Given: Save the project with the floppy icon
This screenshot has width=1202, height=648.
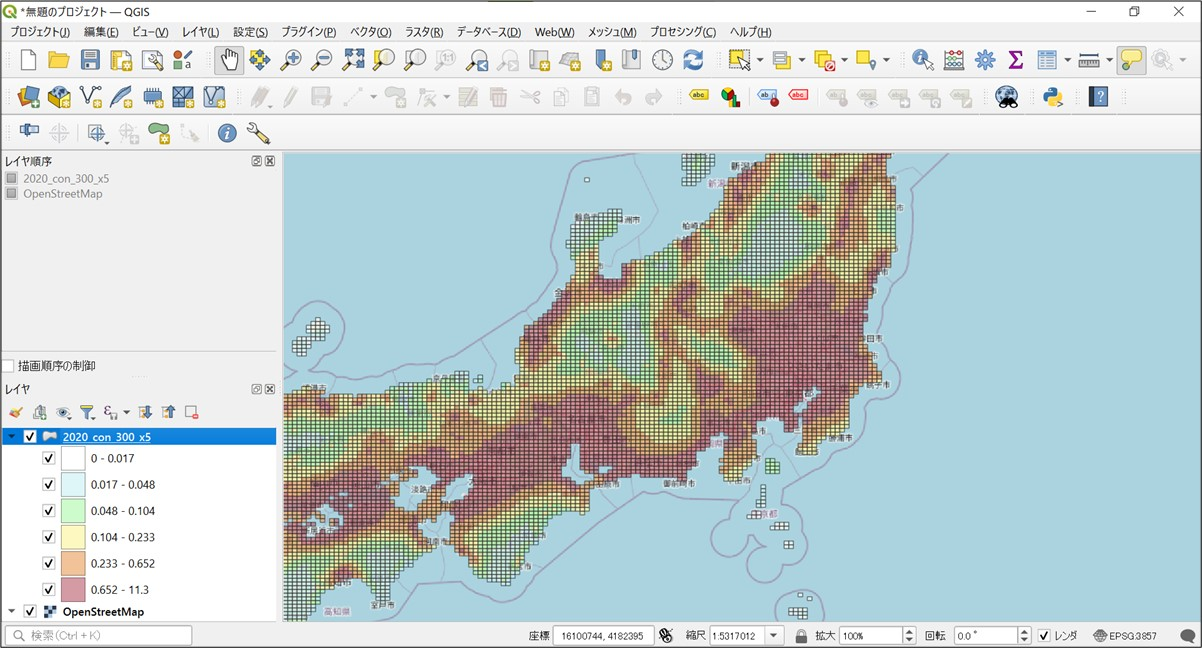Looking at the screenshot, I should click(x=90, y=60).
